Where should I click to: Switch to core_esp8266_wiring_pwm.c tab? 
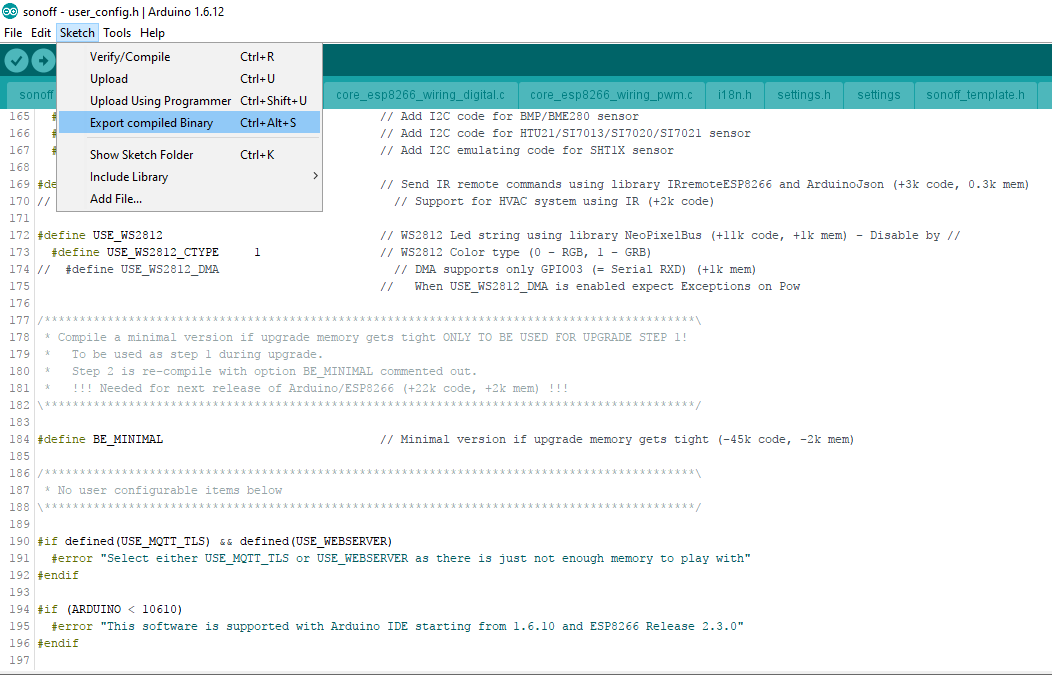(x=611, y=95)
